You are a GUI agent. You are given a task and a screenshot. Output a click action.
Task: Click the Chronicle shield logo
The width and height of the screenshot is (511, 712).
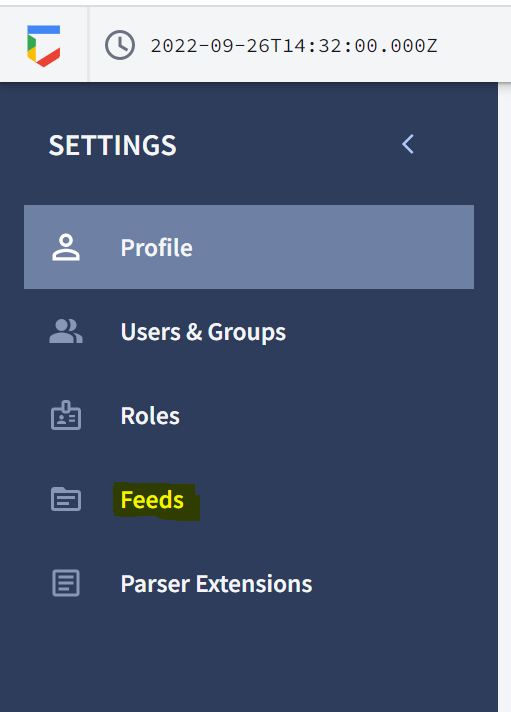coord(44,46)
